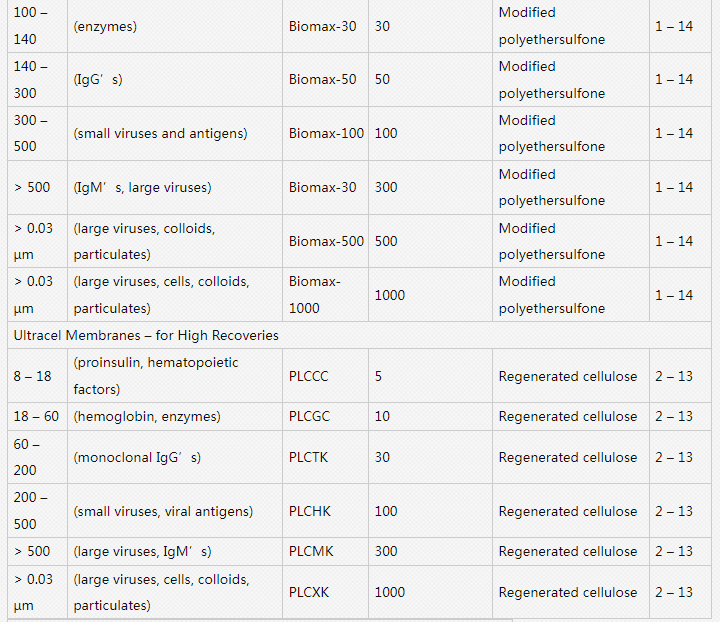Image resolution: width=720 pixels, height=622 pixels.
Task: Select the "(IgM's, large viruses)" cell
Action: coord(142,188)
